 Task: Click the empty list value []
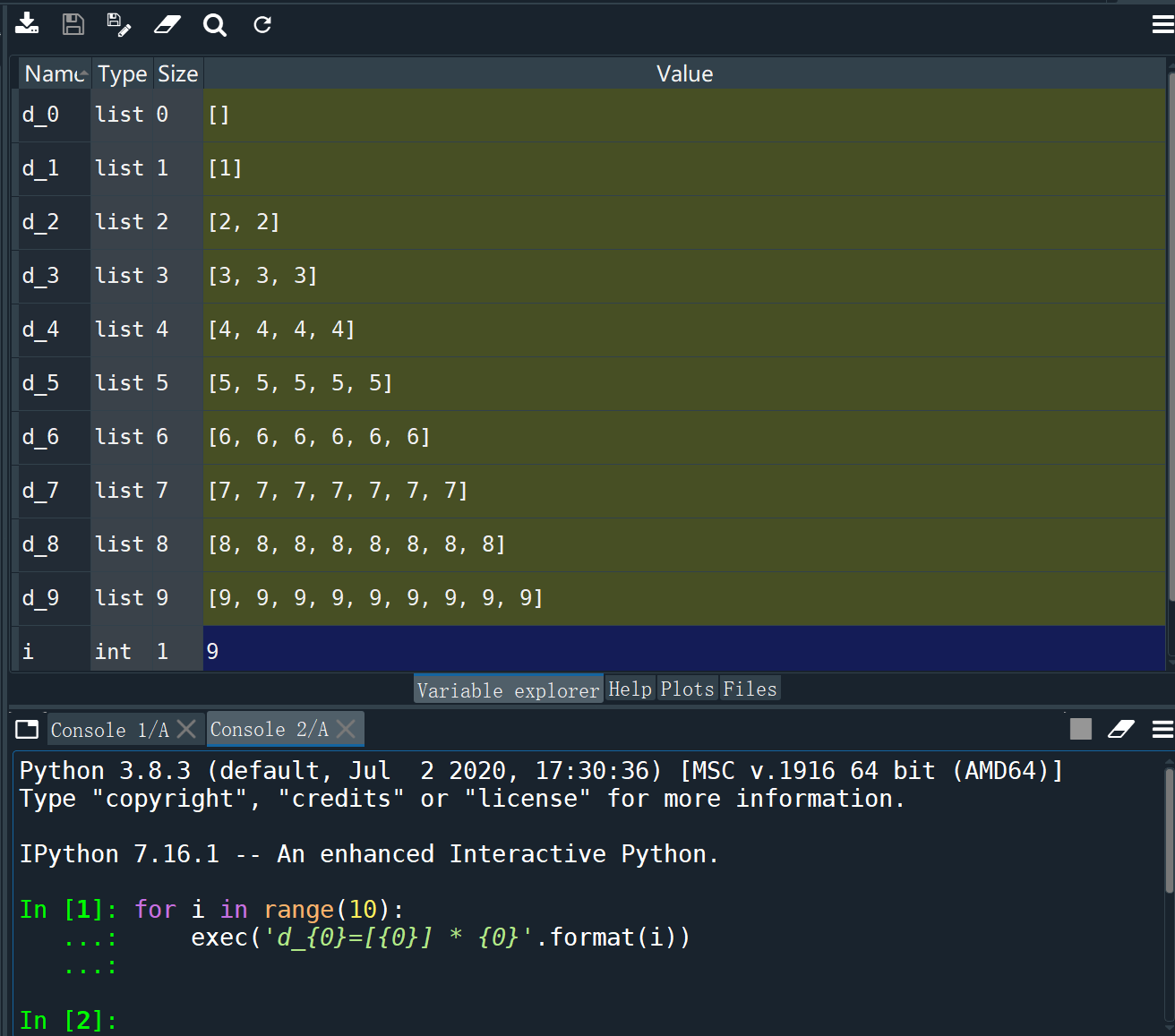point(684,115)
